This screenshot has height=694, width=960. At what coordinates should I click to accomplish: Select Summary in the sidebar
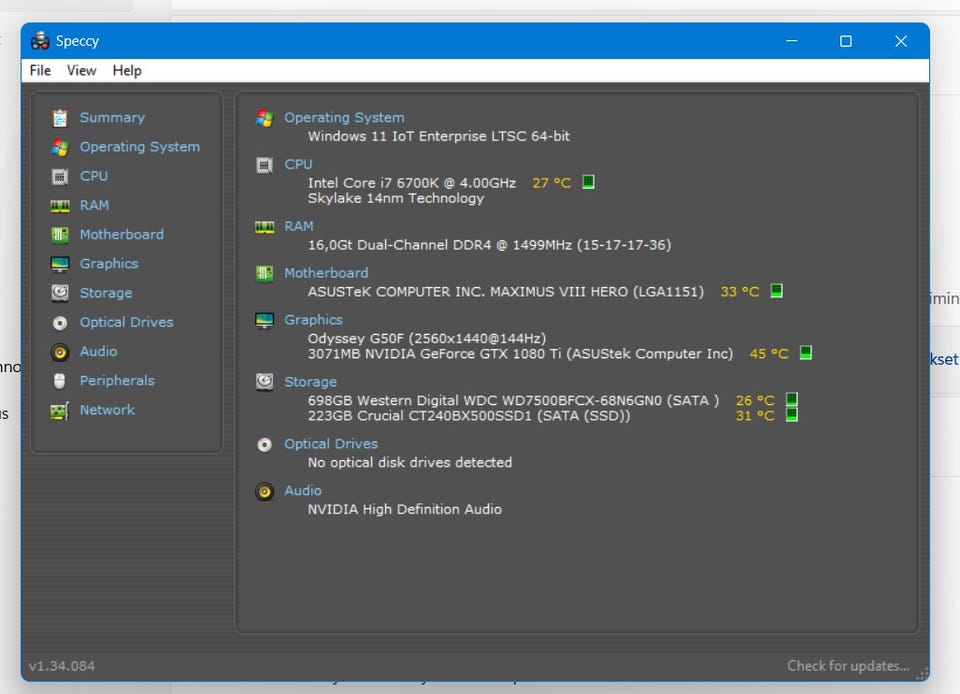click(x=112, y=118)
